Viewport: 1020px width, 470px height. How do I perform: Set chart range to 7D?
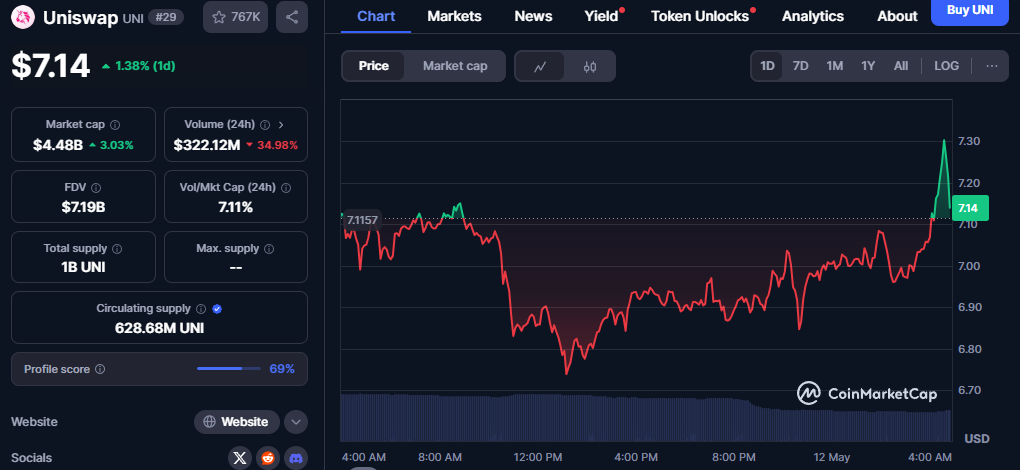coord(800,66)
